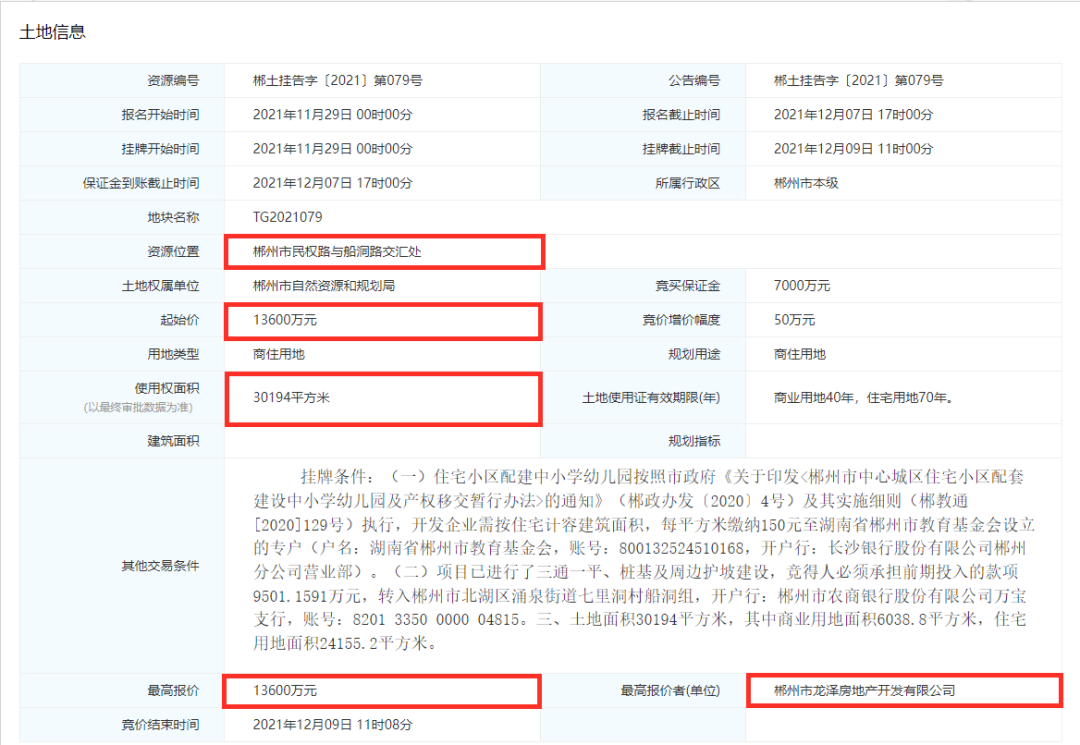Click the 规划指标 label

pos(694,441)
